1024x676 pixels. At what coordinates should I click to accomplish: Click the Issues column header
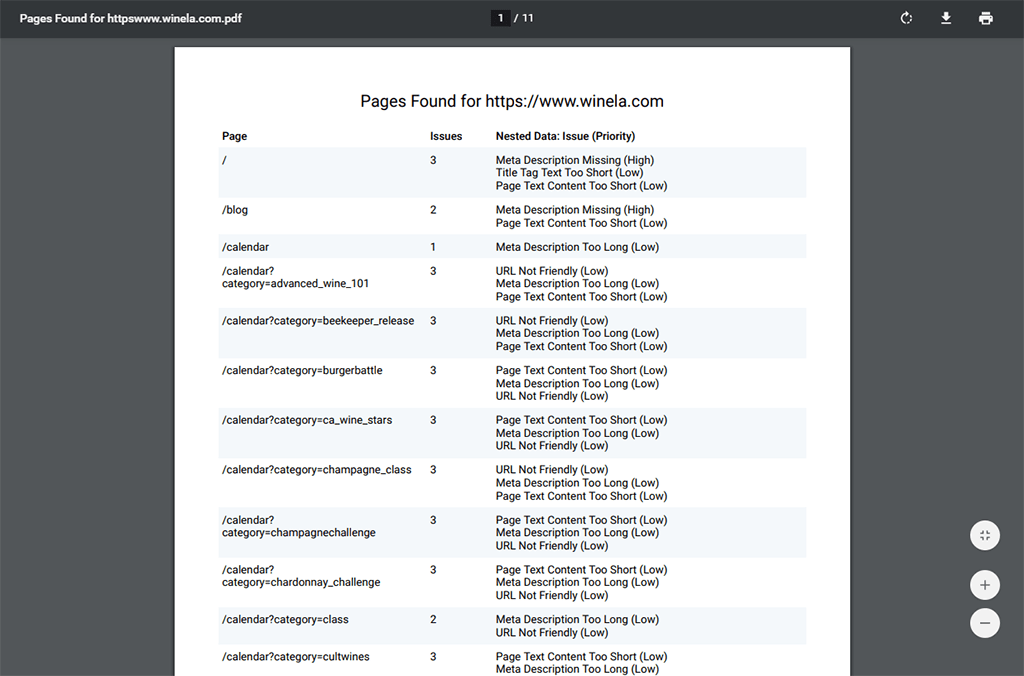(x=446, y=136)
